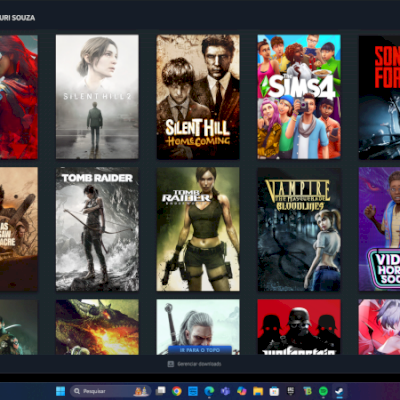Click the Souza profile name header
The width and height of the screenshot is (400, 400).
point(17,18)
